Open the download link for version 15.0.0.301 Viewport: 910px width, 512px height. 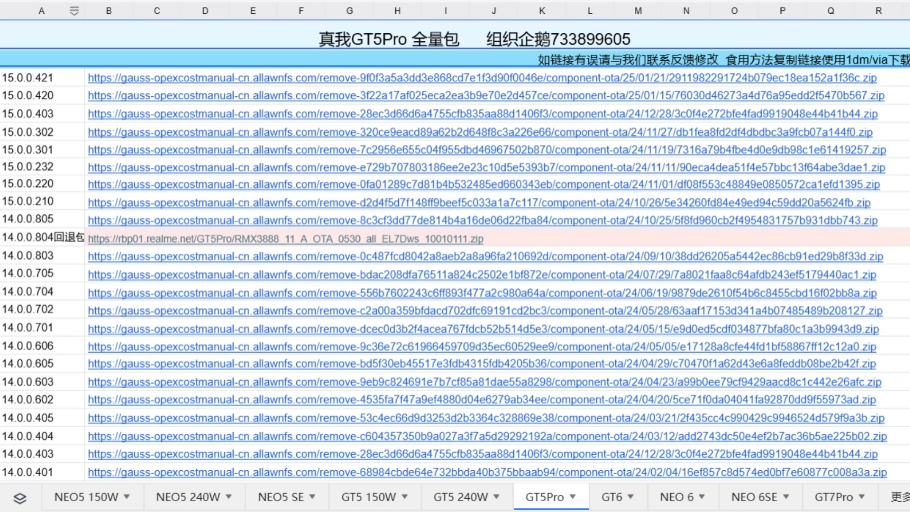pos(487,150)
